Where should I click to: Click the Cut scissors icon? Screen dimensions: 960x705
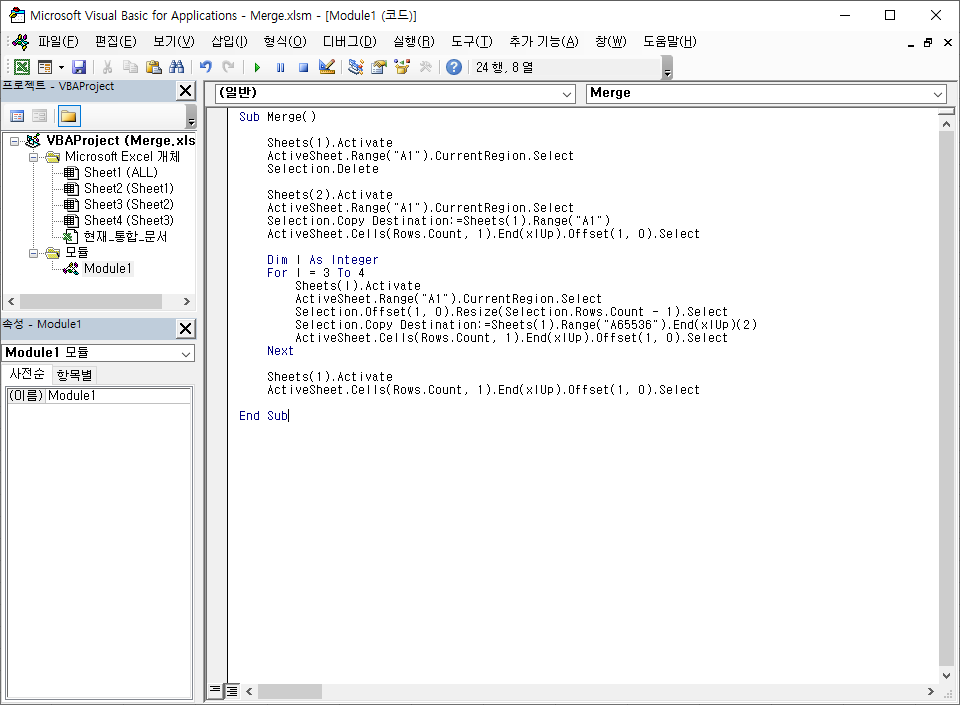tap(108, 67)
